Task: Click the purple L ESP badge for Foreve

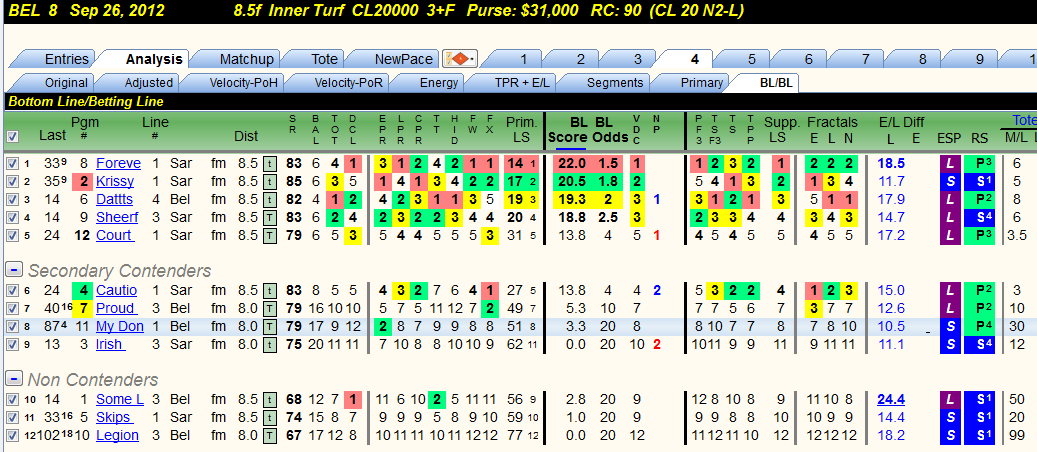Action: point(950,163)
